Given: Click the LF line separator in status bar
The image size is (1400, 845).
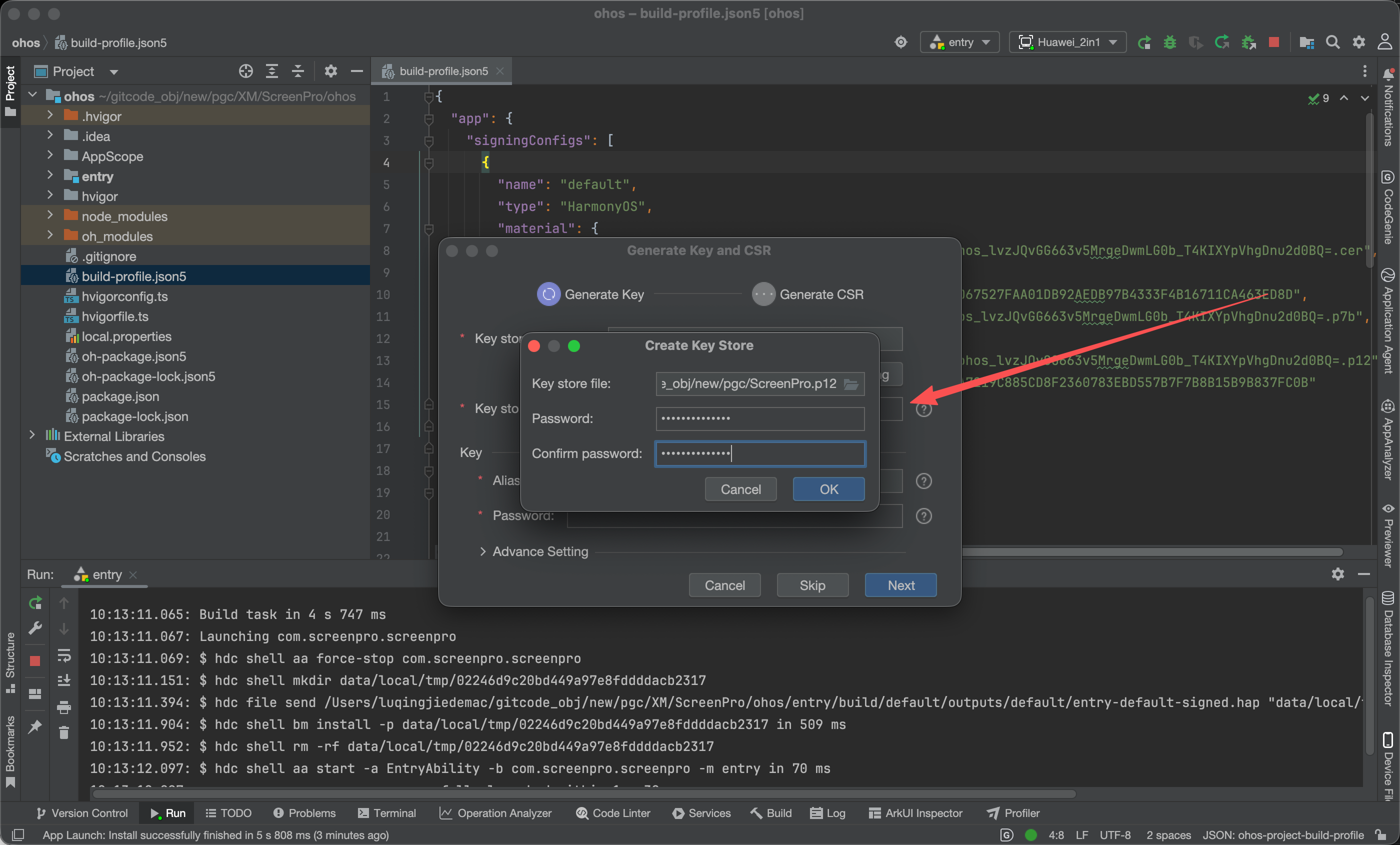Looking at the screenshot, I should [1082, 835].
